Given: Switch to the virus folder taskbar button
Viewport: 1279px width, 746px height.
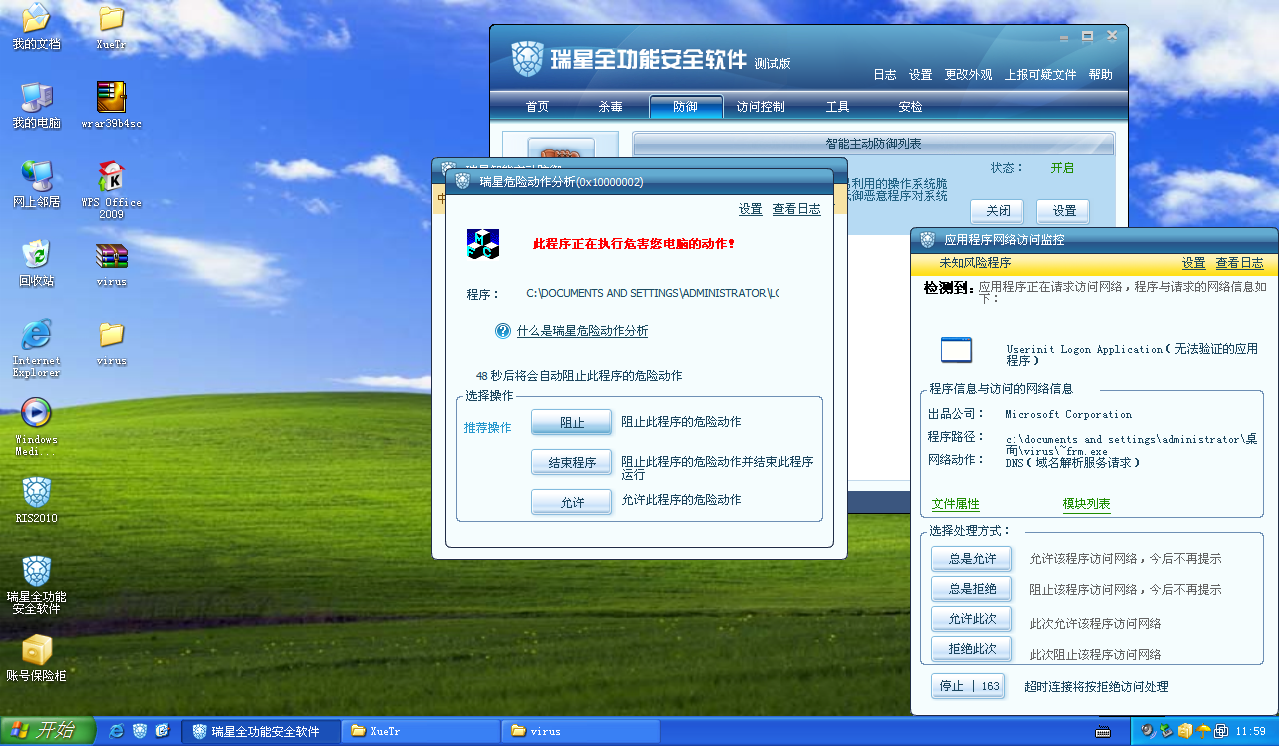Looking at the screenshot, I should click(581, 731).
